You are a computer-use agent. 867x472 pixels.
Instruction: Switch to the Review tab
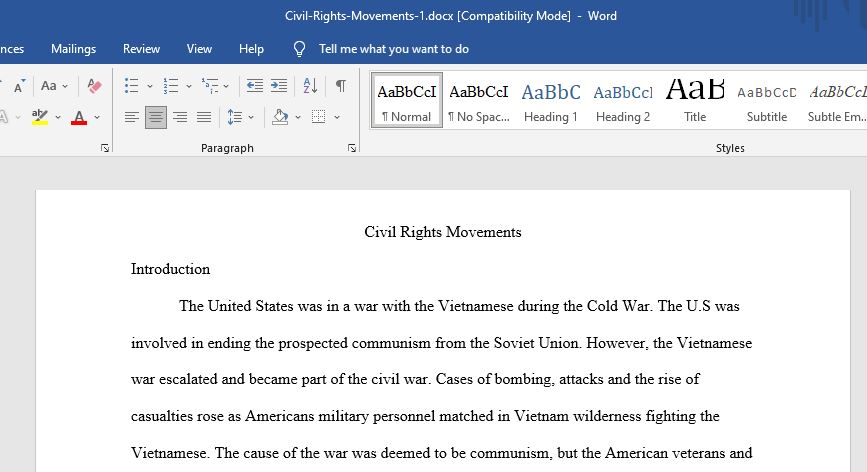(x=142, y=49)
